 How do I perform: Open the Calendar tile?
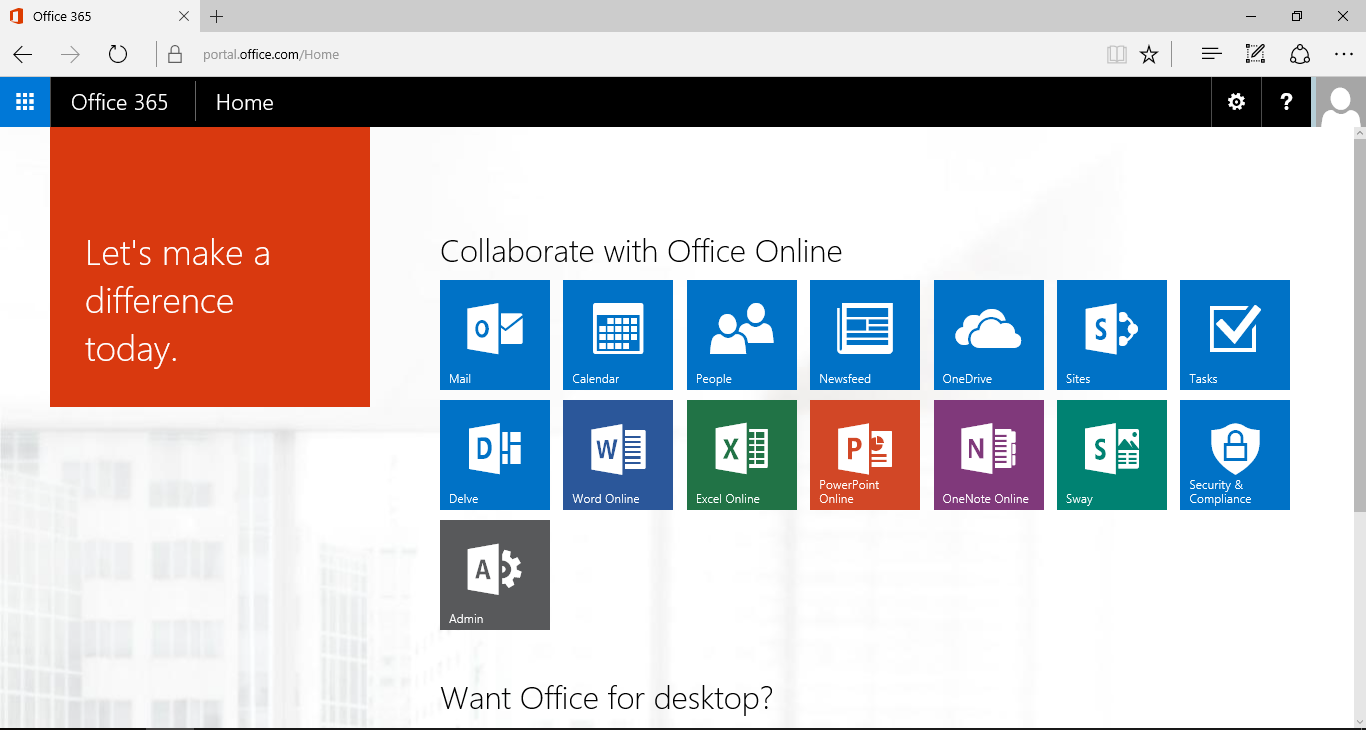point(618,334)
